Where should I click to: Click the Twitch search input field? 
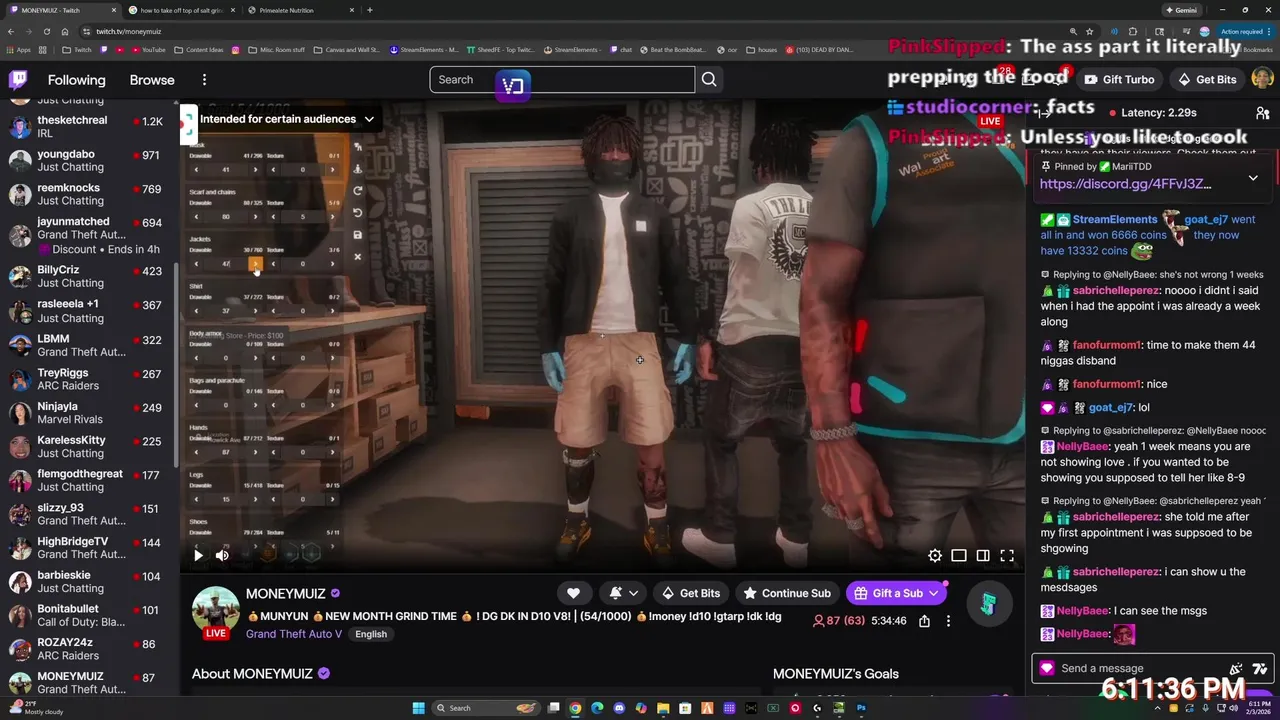(562, 80)
